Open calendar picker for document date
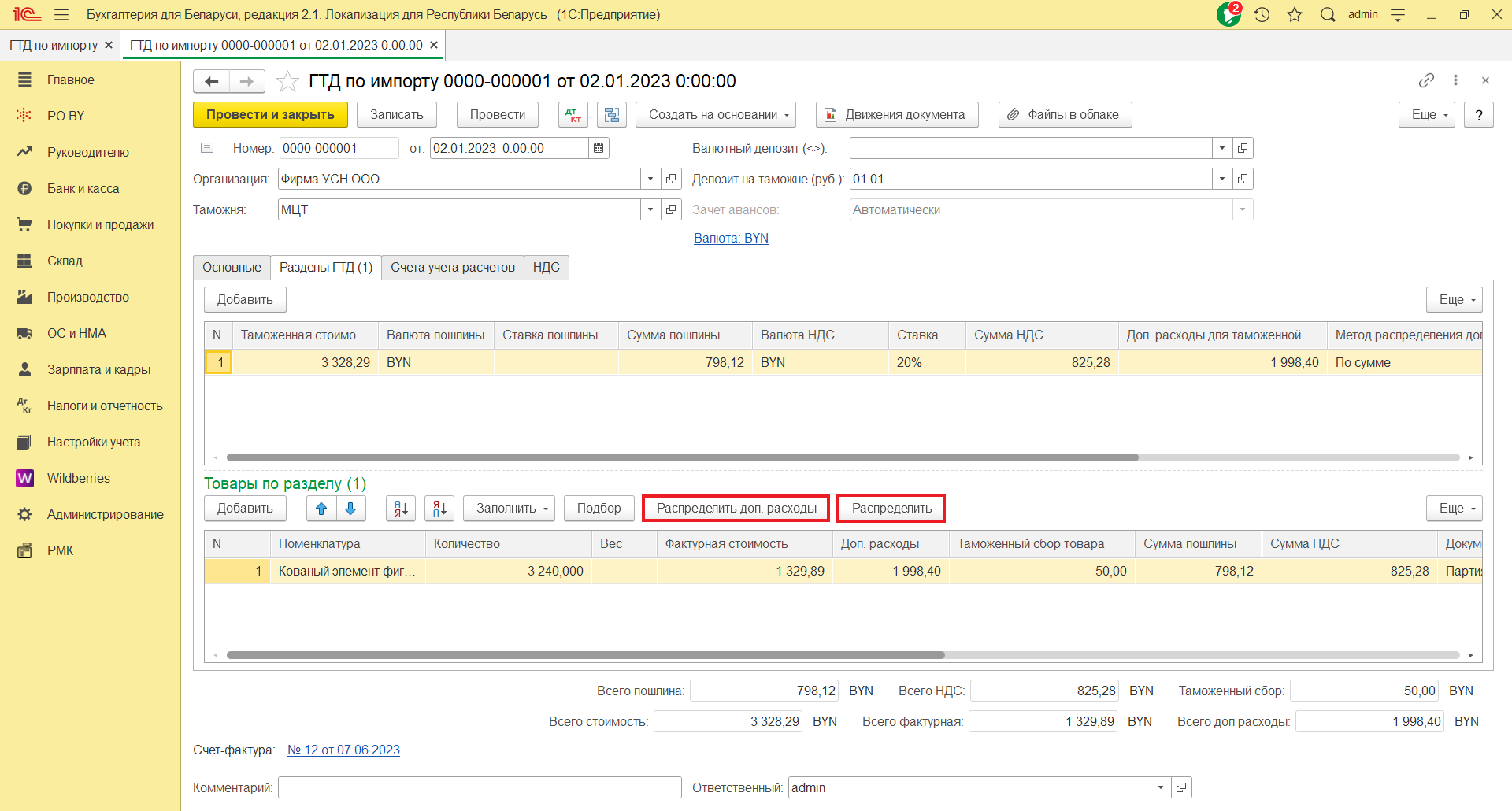Viewport: 1512px width, 811px height. coord(598,148)
